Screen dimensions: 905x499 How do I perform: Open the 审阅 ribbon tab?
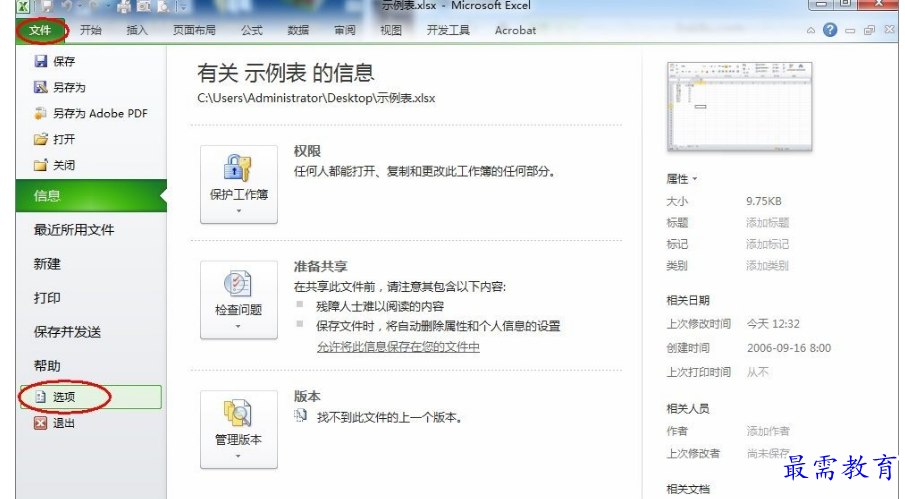(345, 30)
